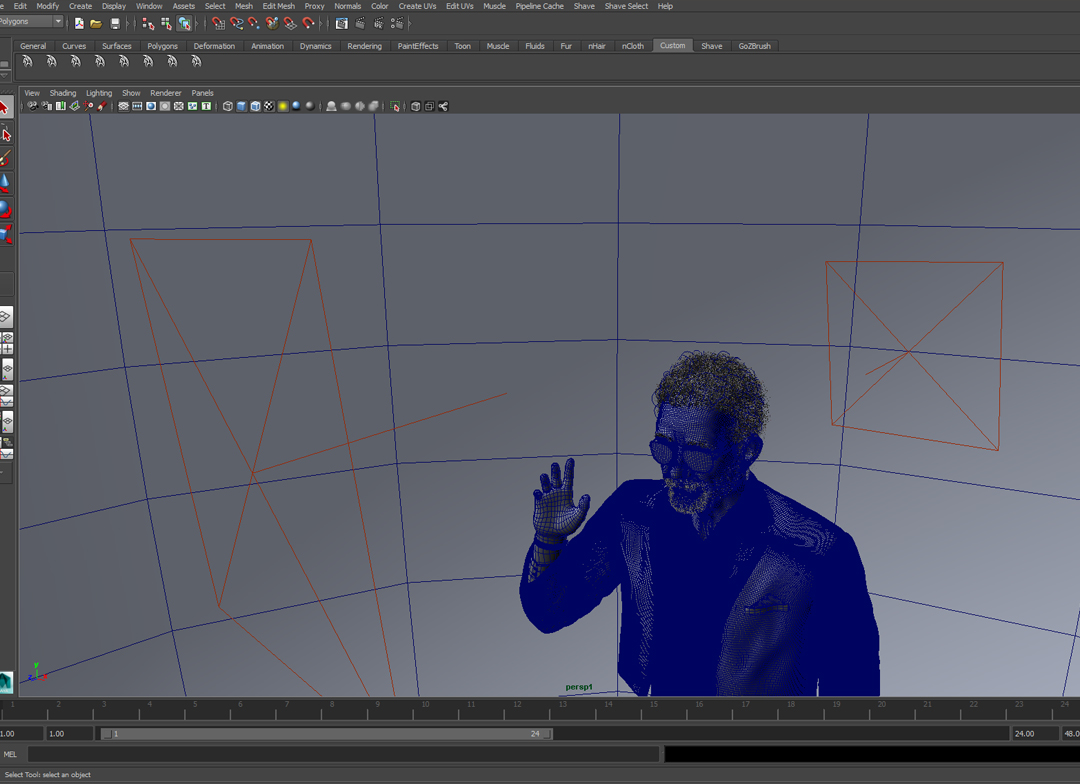Toggle wireframe on shaded
This screenshot has width=1080, height=784.
tap(256, 106)
